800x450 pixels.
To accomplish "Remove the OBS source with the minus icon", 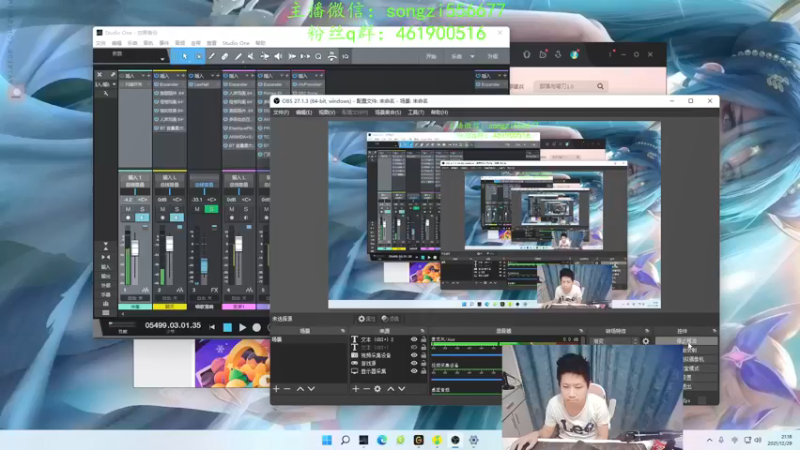I will coord(366,389).
